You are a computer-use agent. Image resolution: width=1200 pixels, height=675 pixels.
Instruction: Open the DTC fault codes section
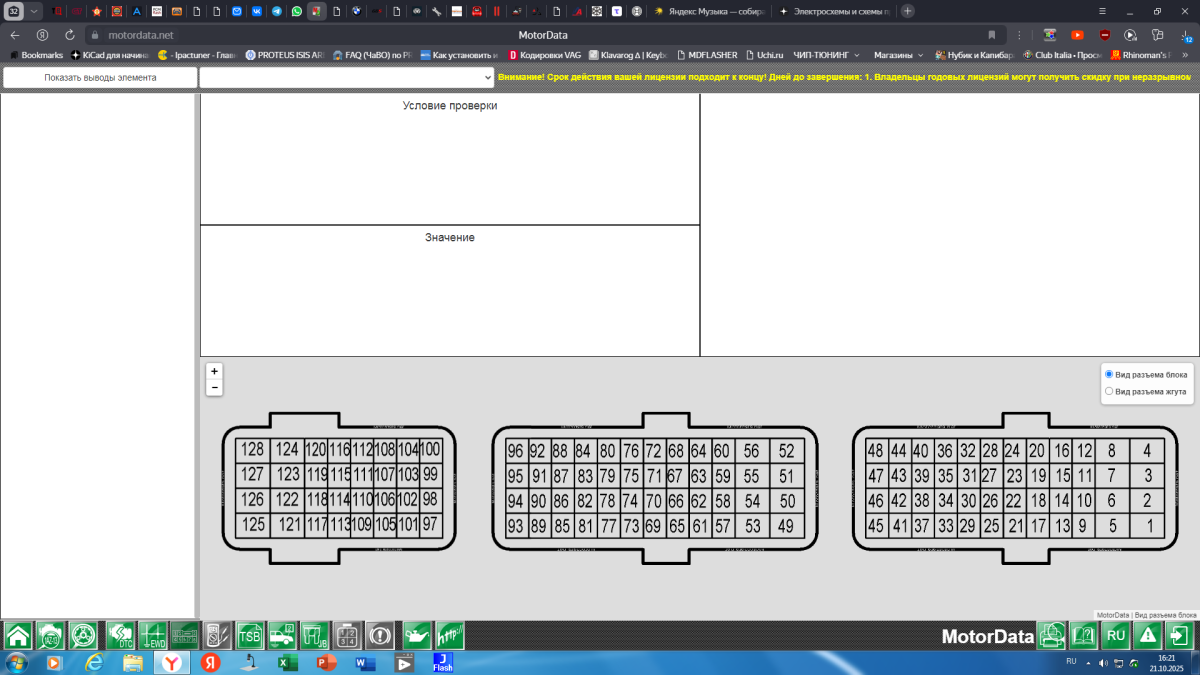click(x=121, y=635)
